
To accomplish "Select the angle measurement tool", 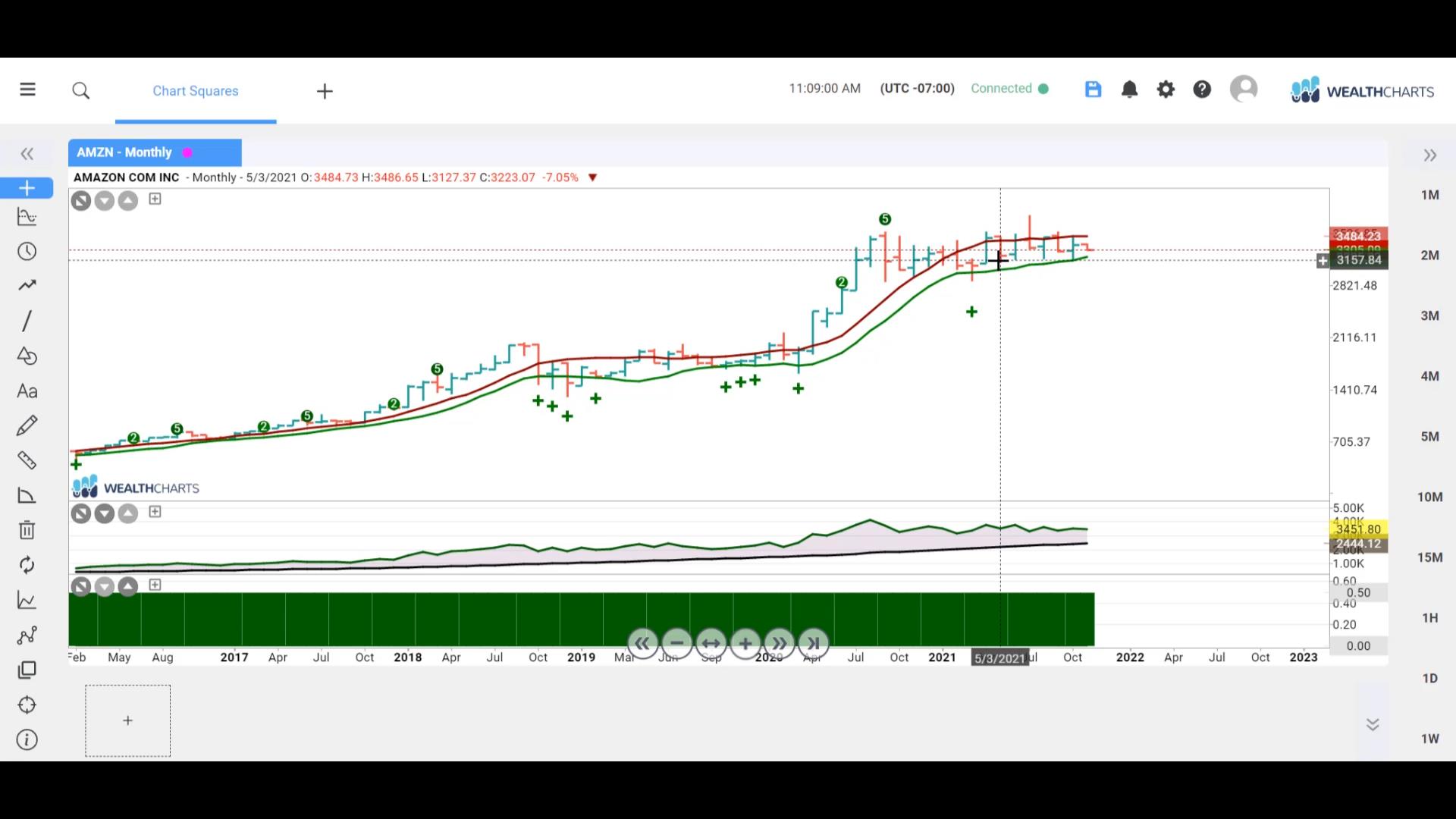I will click(x=27, y=495).
